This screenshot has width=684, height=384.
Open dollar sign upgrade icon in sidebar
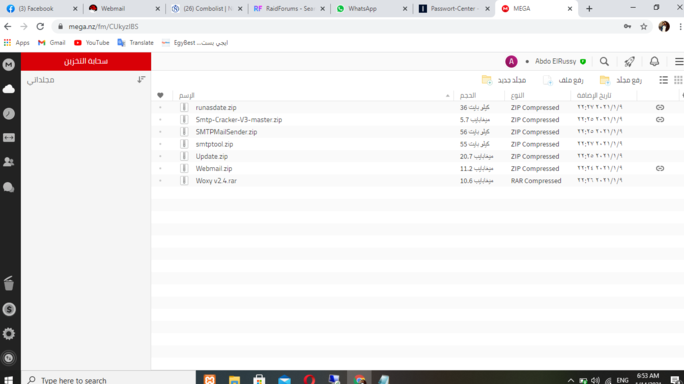(x=9, y=309)
